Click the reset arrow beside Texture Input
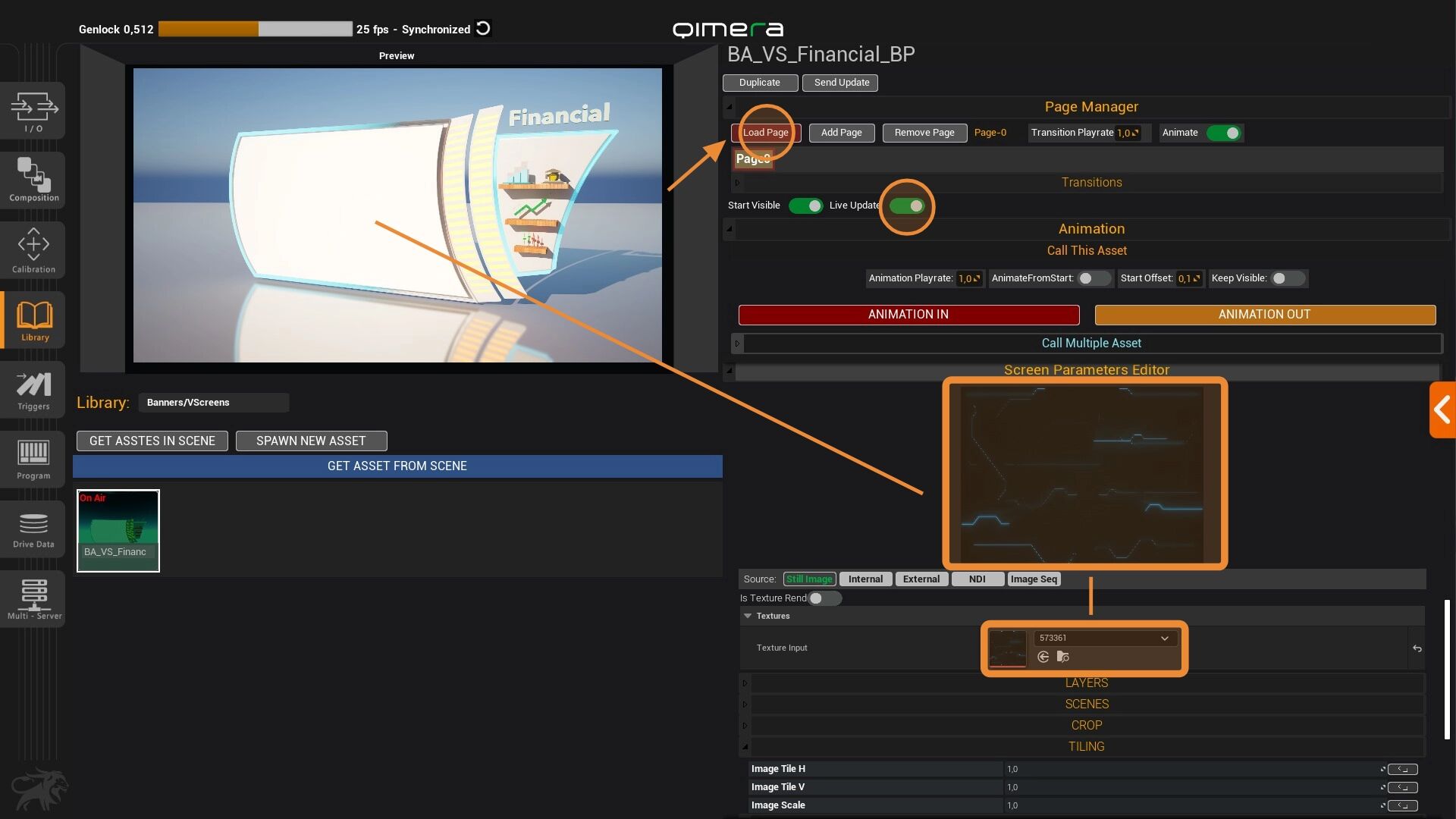The height and width of the screenshot is (819, 1456). (x=1417, y=648)
